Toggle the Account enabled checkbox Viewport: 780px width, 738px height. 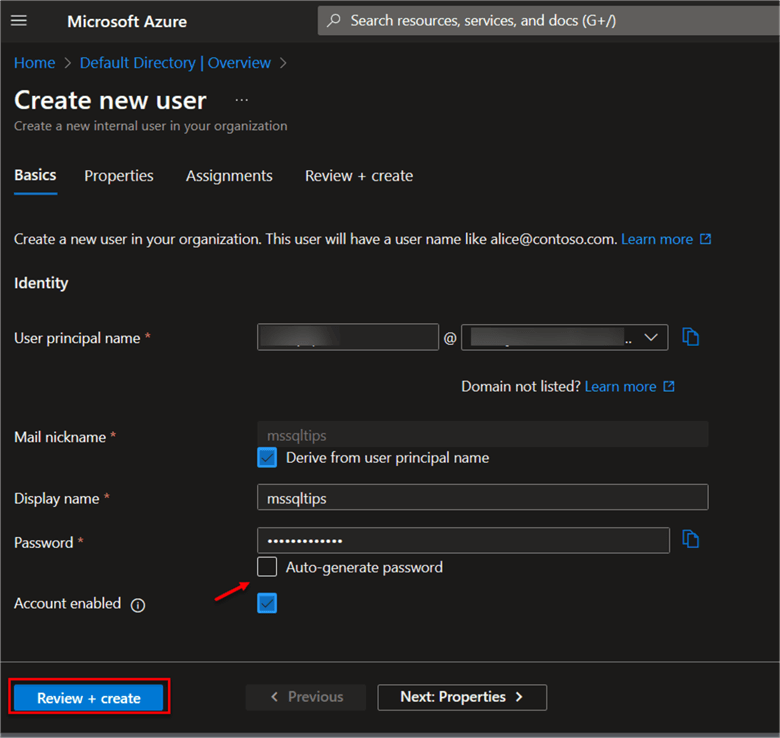coord(267,603)
